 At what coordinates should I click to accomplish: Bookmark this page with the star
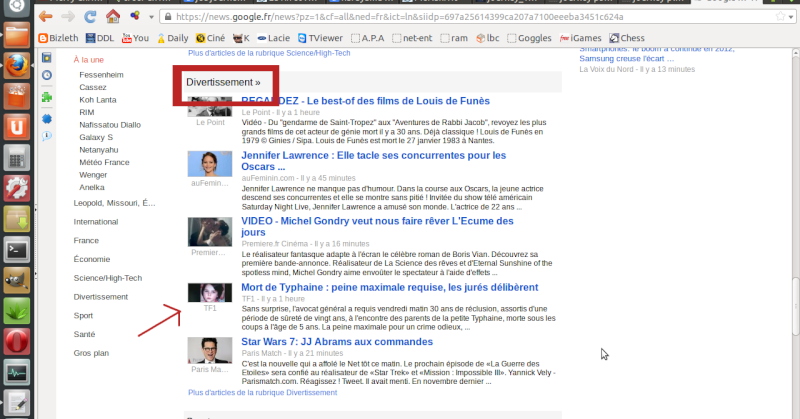click(x=780, y=17)
